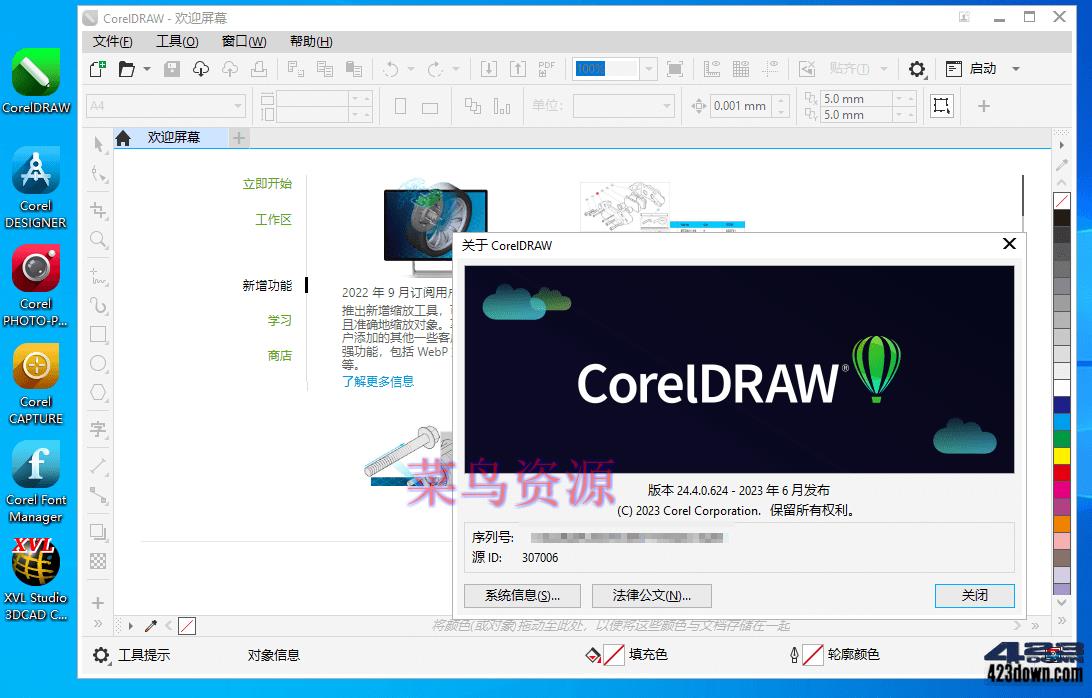1092x698 pixels.
Task: Open the Options gear icon in the toolbar
Action: click(x=917, y=69)
